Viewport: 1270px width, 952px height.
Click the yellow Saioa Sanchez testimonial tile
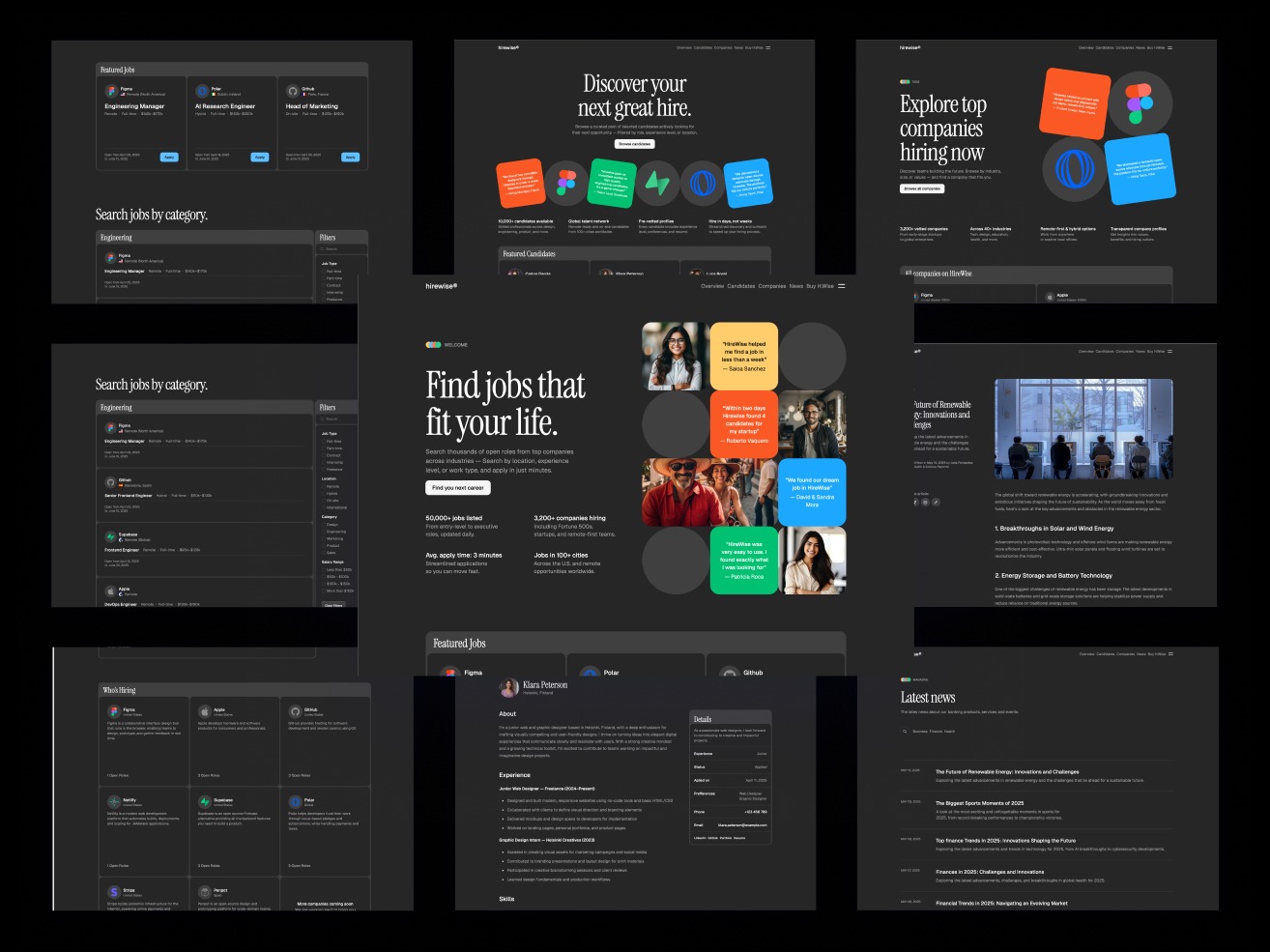point(743,356)
